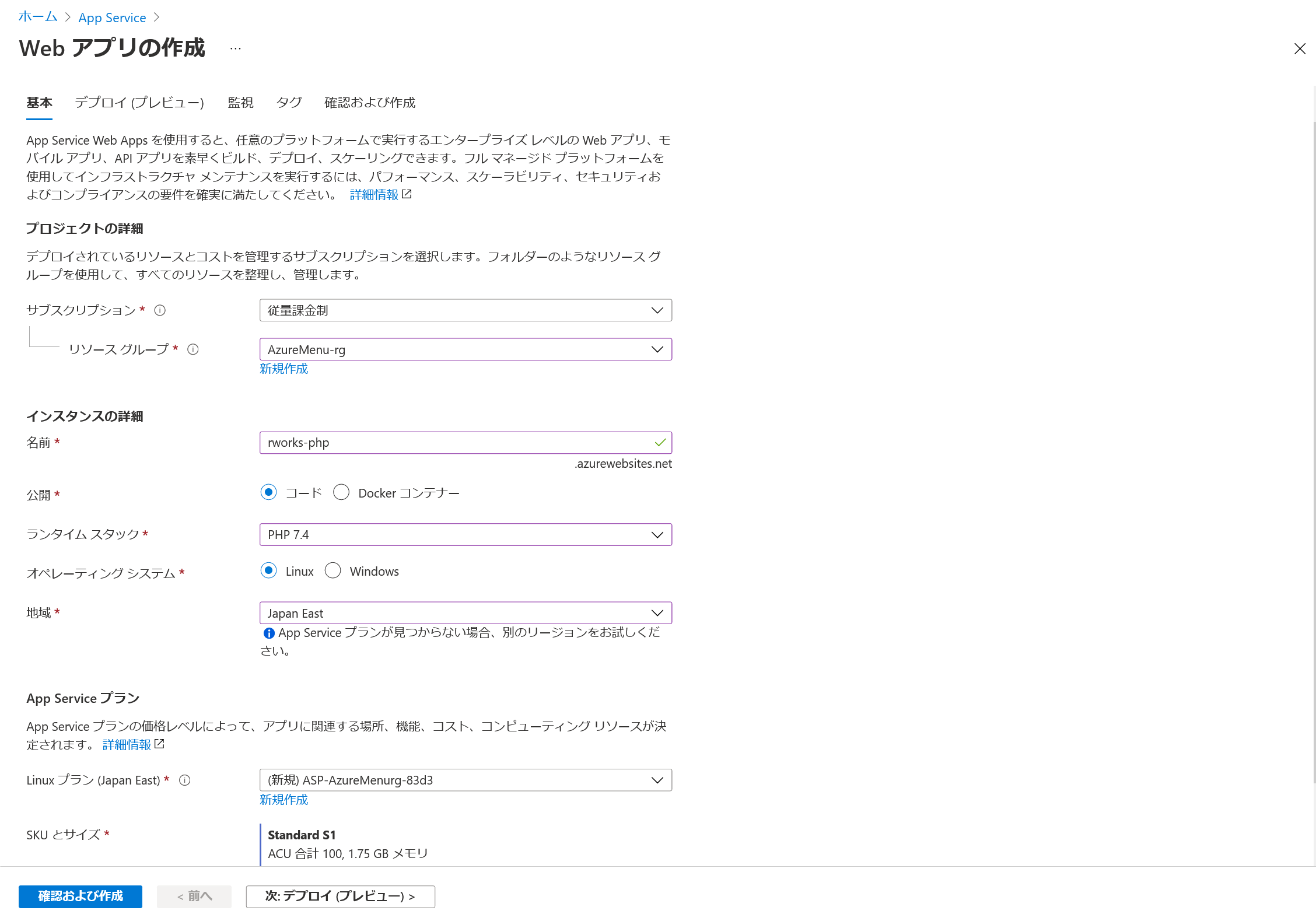
Task: Click the blue 確認および作成 button
Action: [x=80, y=897]
